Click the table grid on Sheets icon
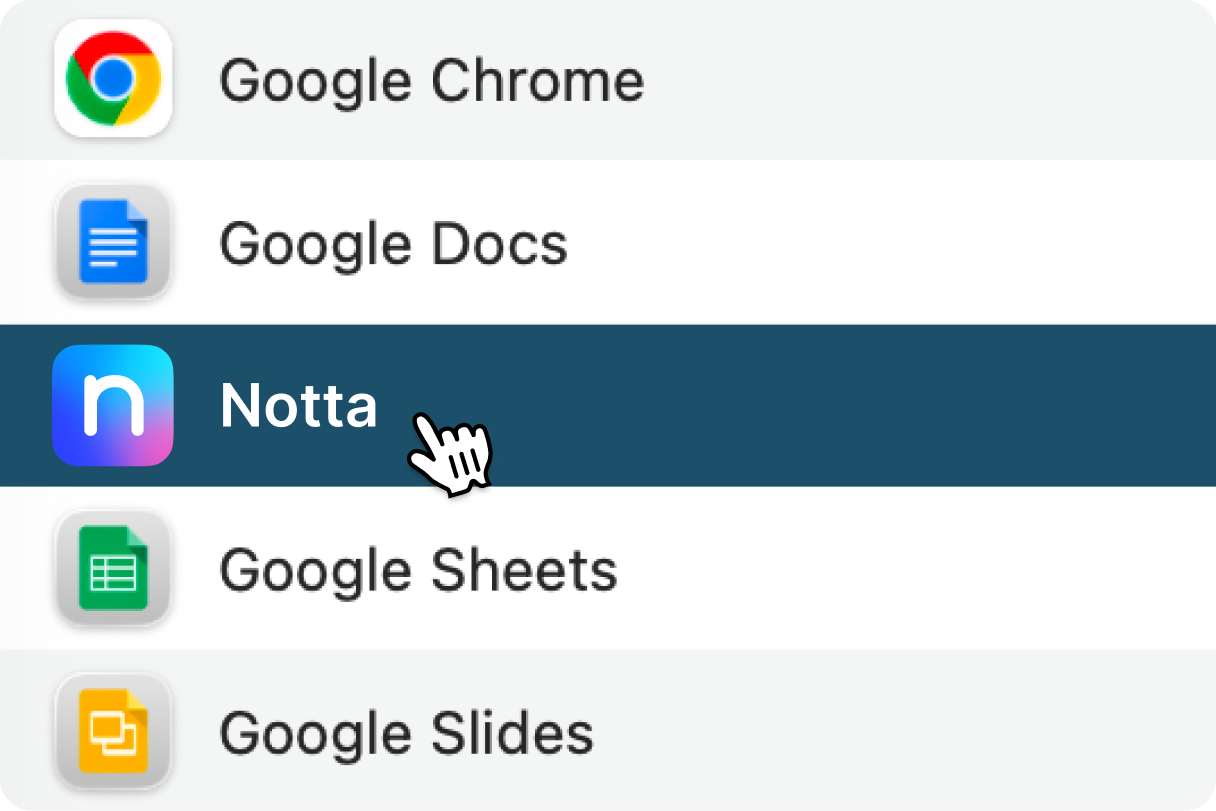 (x=112, y=574)
